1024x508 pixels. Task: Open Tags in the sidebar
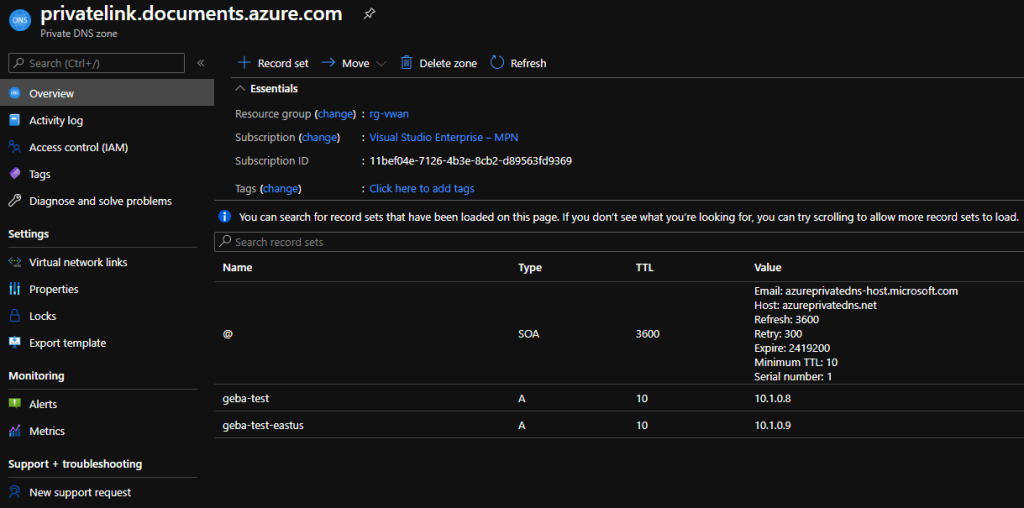[40, 174]
